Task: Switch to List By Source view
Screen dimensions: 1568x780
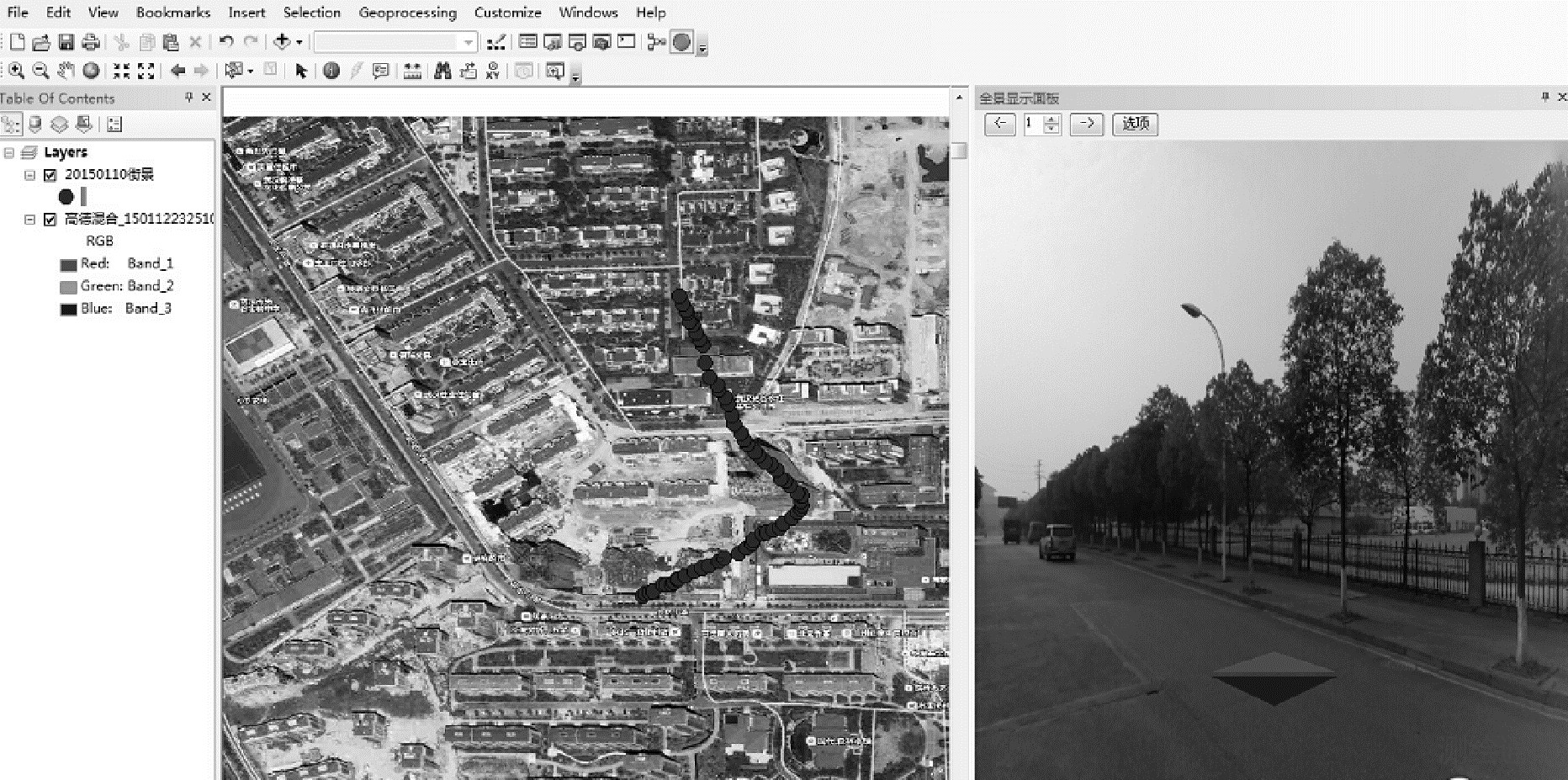Action: [34, 125]
